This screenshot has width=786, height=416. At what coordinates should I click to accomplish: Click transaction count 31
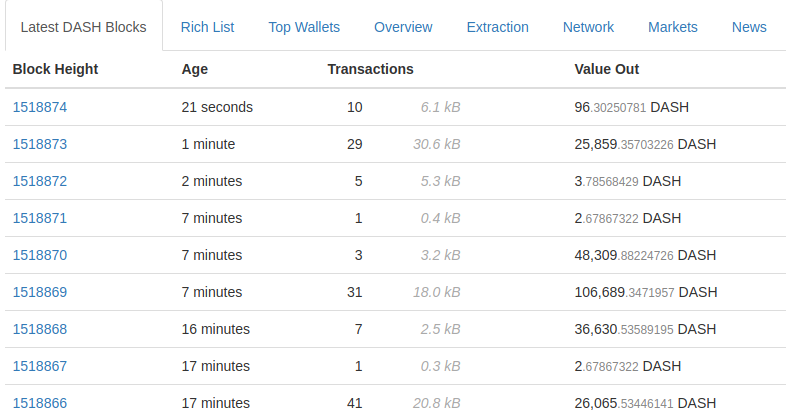[354, 292]
